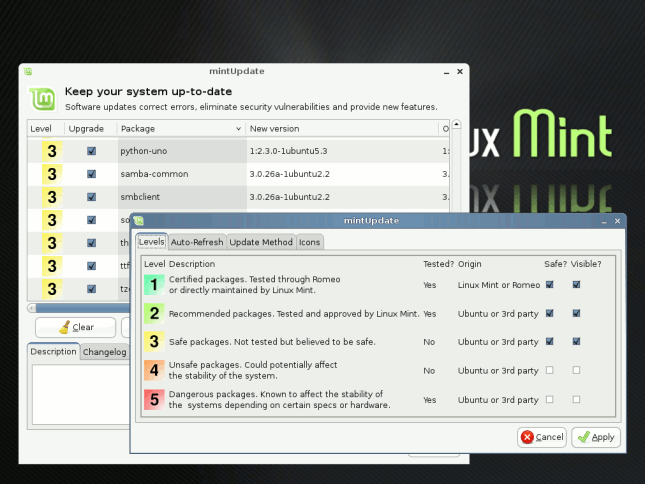Screen dimensions: 645x484
Task: Select the smbclient package name
Action: (x=140, y=197)
